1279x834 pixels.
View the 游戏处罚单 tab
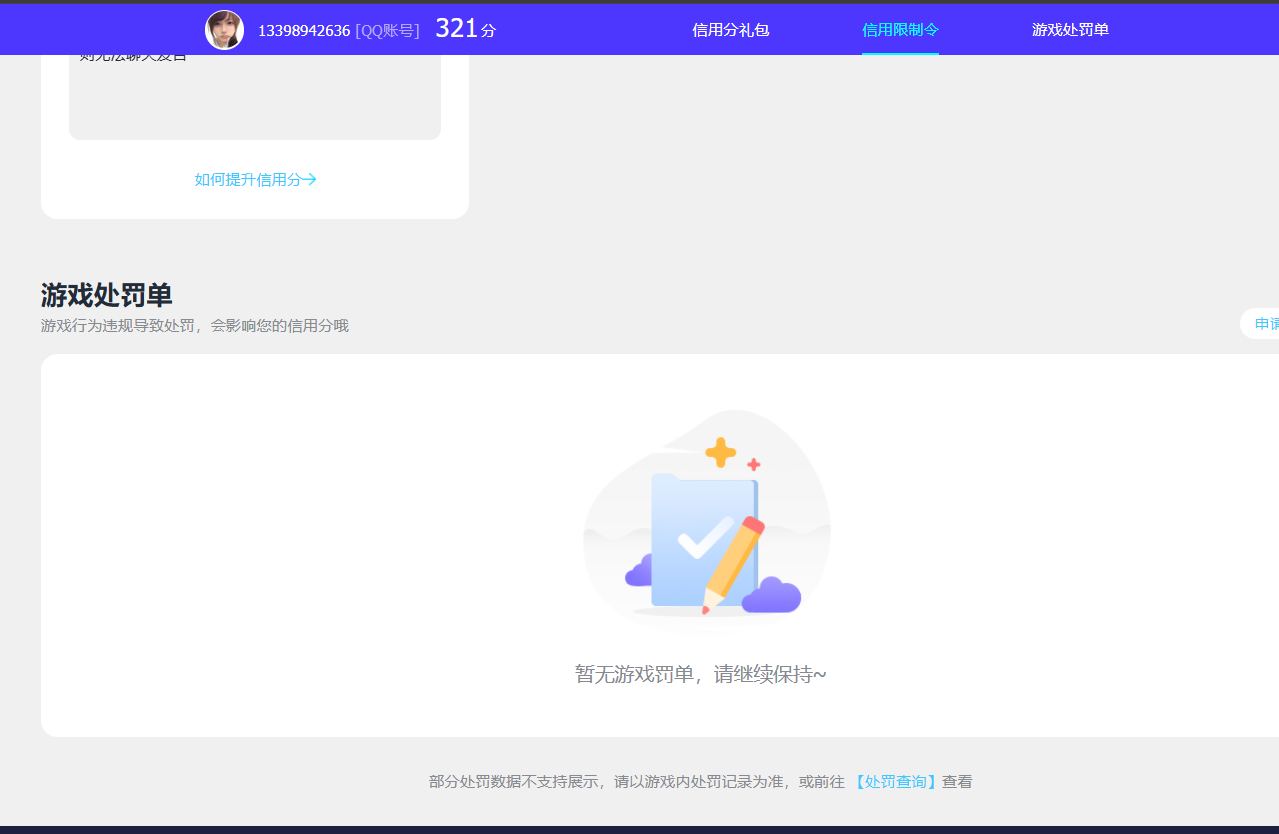pos(1070,30)
